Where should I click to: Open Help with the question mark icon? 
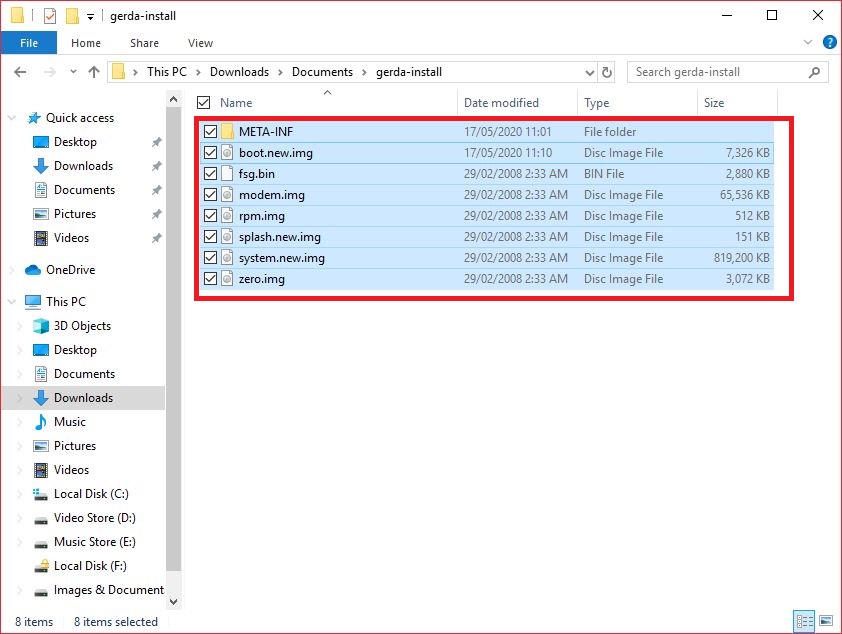pyautogui.click(x=830, y=42)
